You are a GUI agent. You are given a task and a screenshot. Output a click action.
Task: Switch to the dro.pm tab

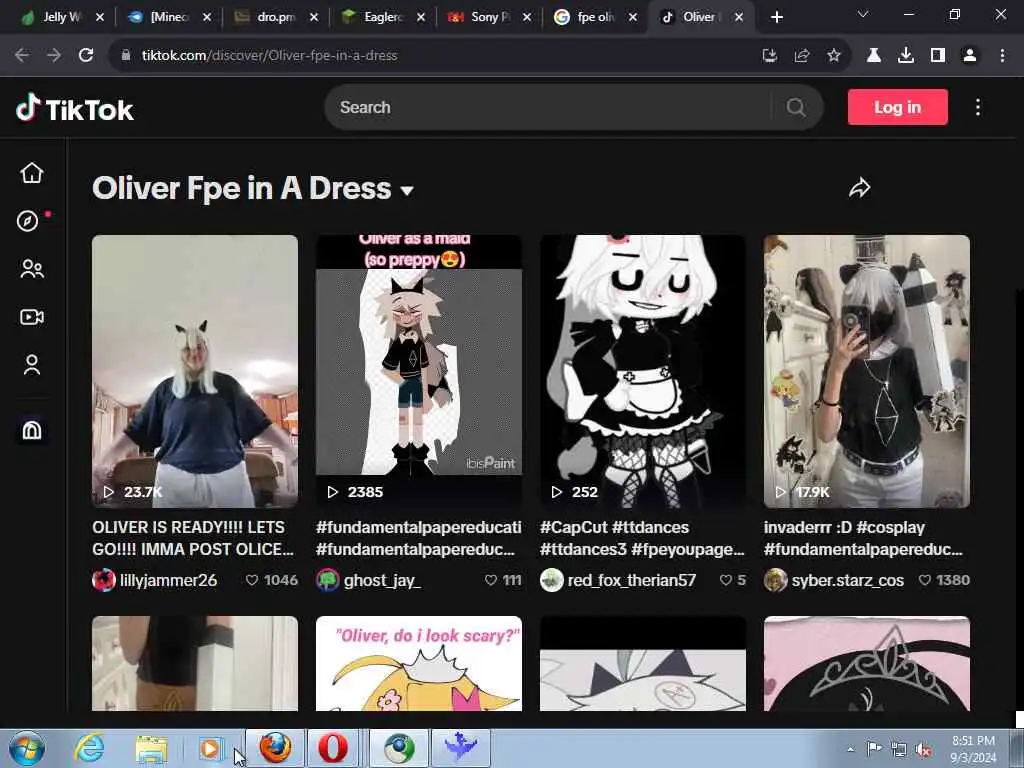click(x=277, y=17)
